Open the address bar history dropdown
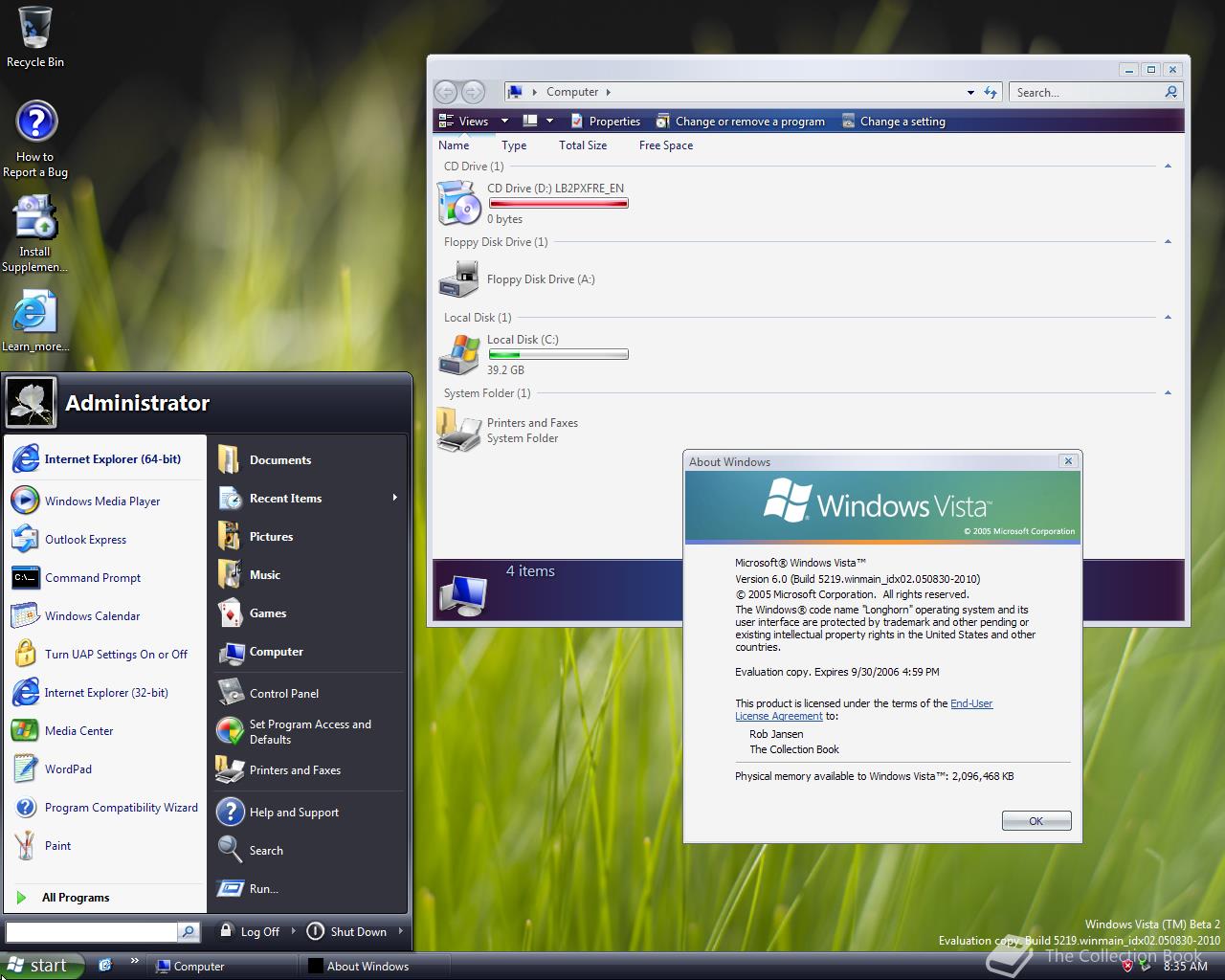Image resolution: width=1225 pixels, height=980 pixels. click(970, 92)
